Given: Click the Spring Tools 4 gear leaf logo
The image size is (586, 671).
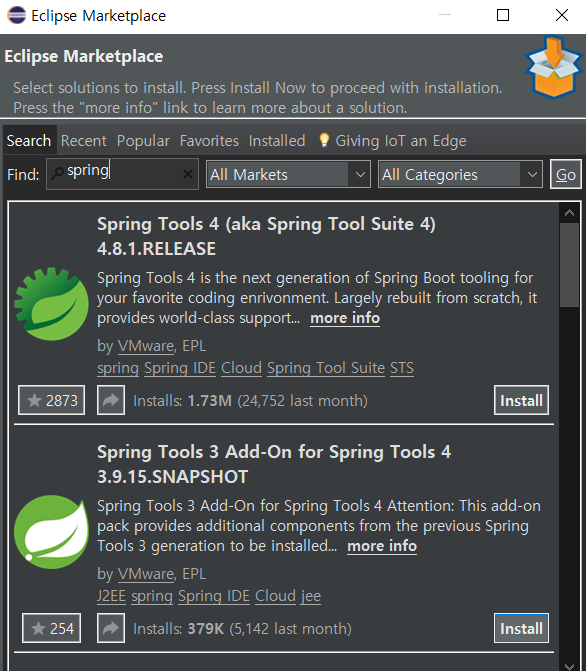Looking at the screenshot, I should 51,304.
